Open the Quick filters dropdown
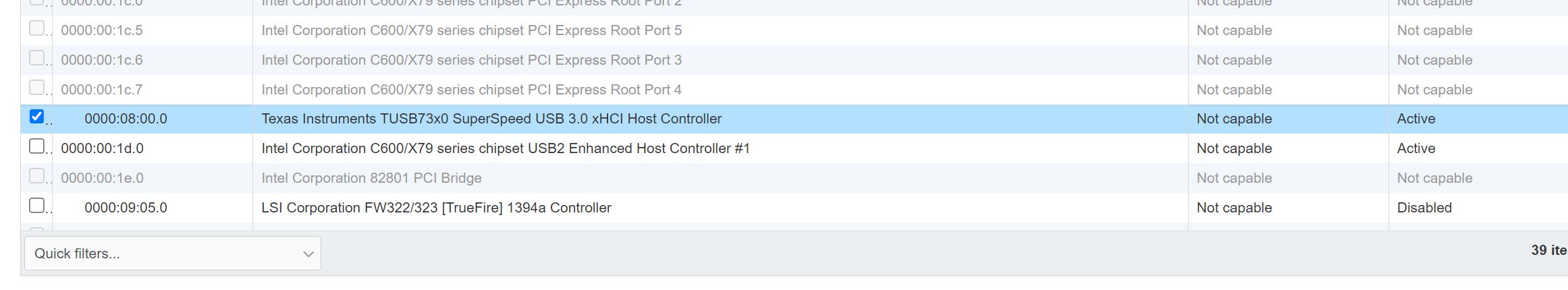The width and height of the screenshot is (1568, 290). coord(172,254)
